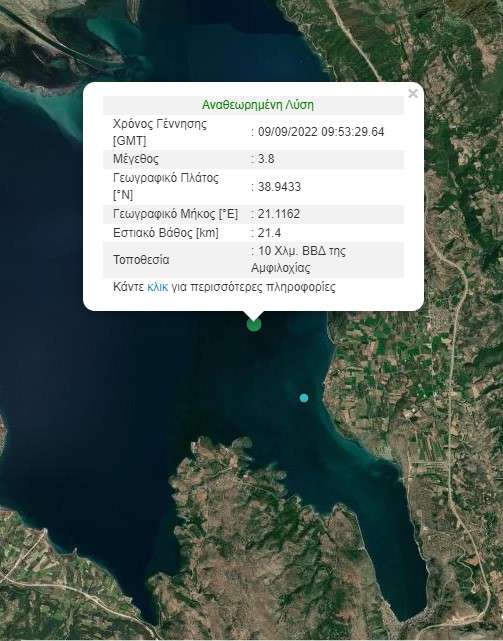503x641 pixels.
Task: Click the Τοποθεσία row label
Action: point(141,260)
